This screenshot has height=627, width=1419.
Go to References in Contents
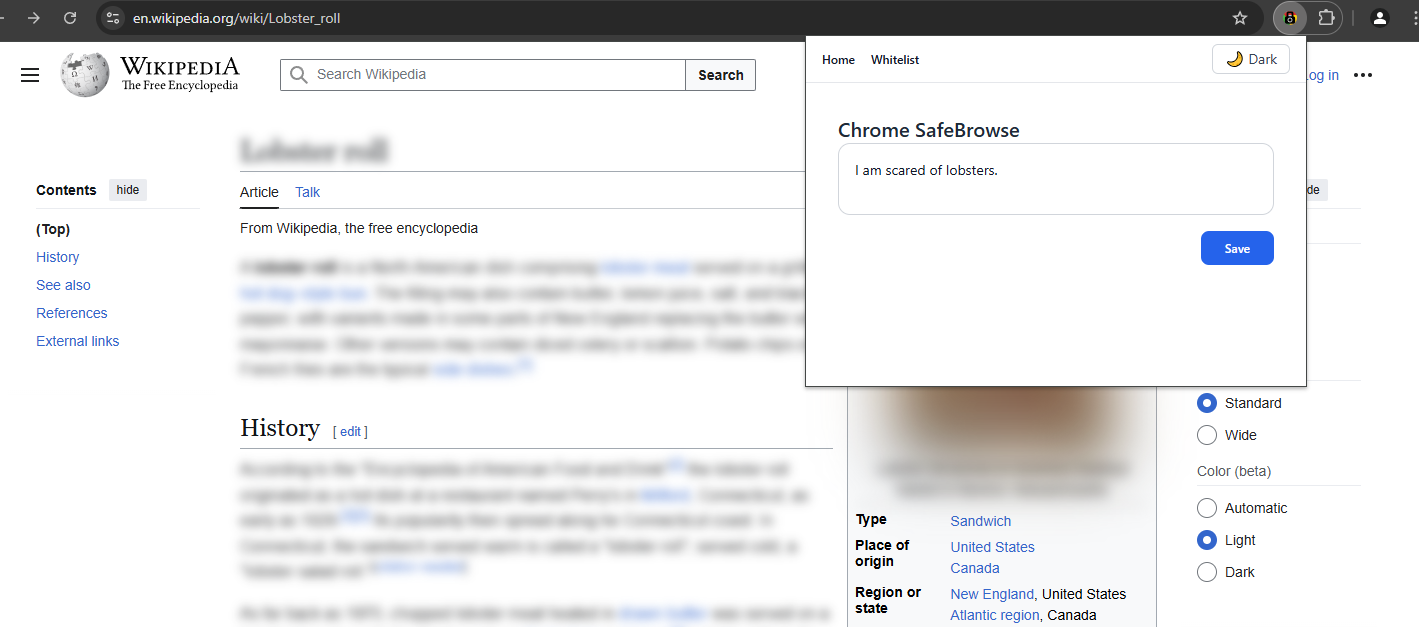pyautogui.click(x=71, y=313)
